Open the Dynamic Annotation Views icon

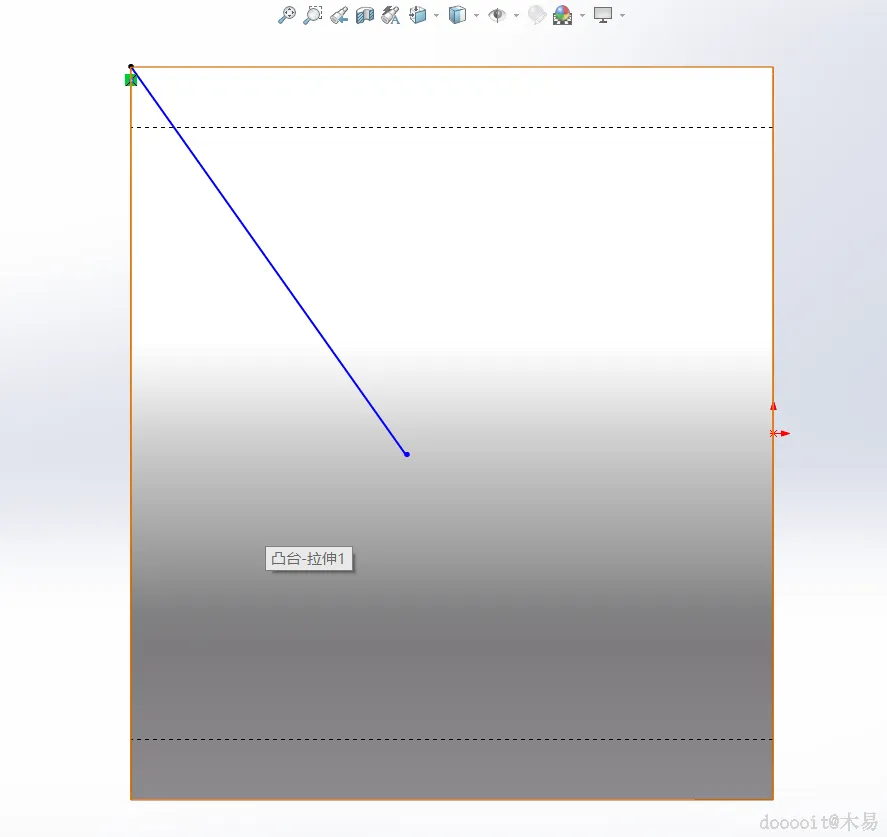coord(391,15)
